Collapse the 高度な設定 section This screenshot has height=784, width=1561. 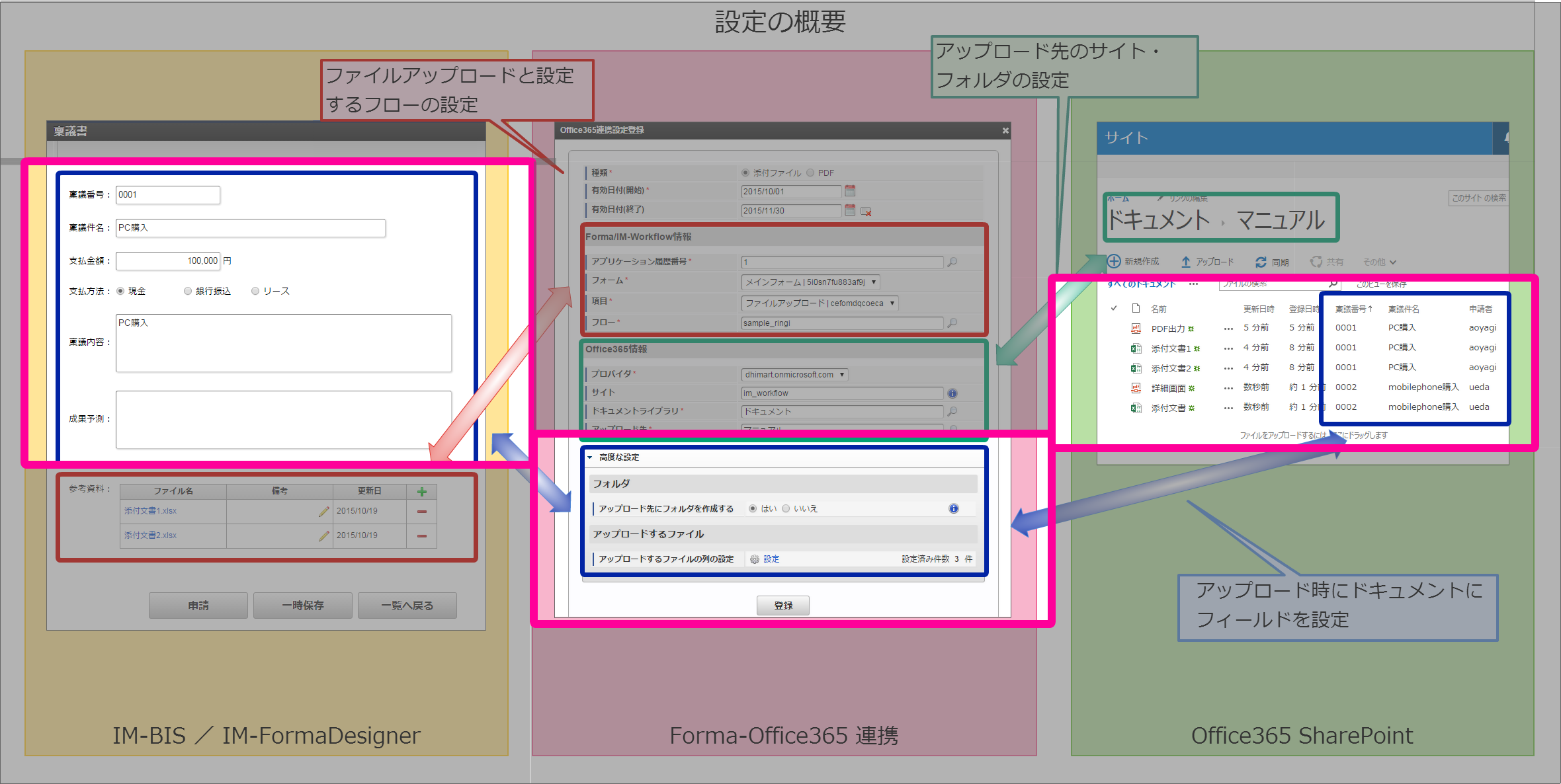pyautogui.click(x=591, y=457)
